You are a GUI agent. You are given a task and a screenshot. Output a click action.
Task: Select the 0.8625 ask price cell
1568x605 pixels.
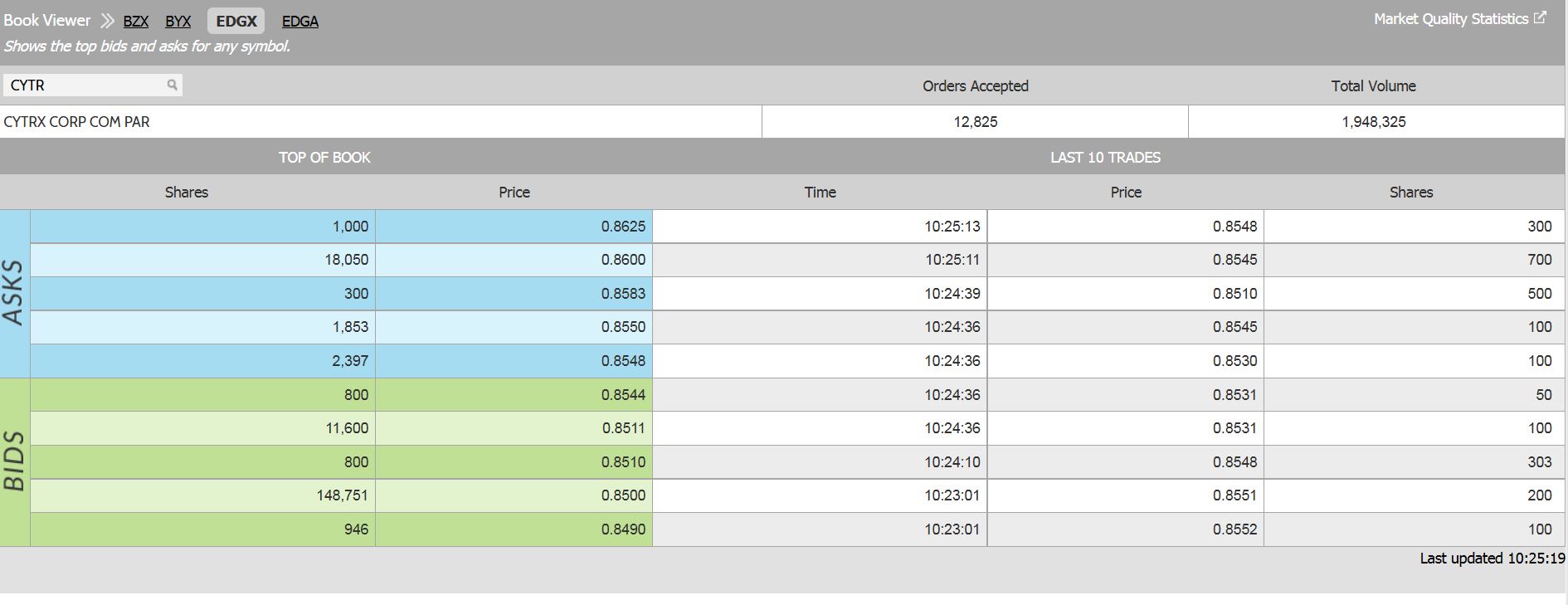pos(514,227)
